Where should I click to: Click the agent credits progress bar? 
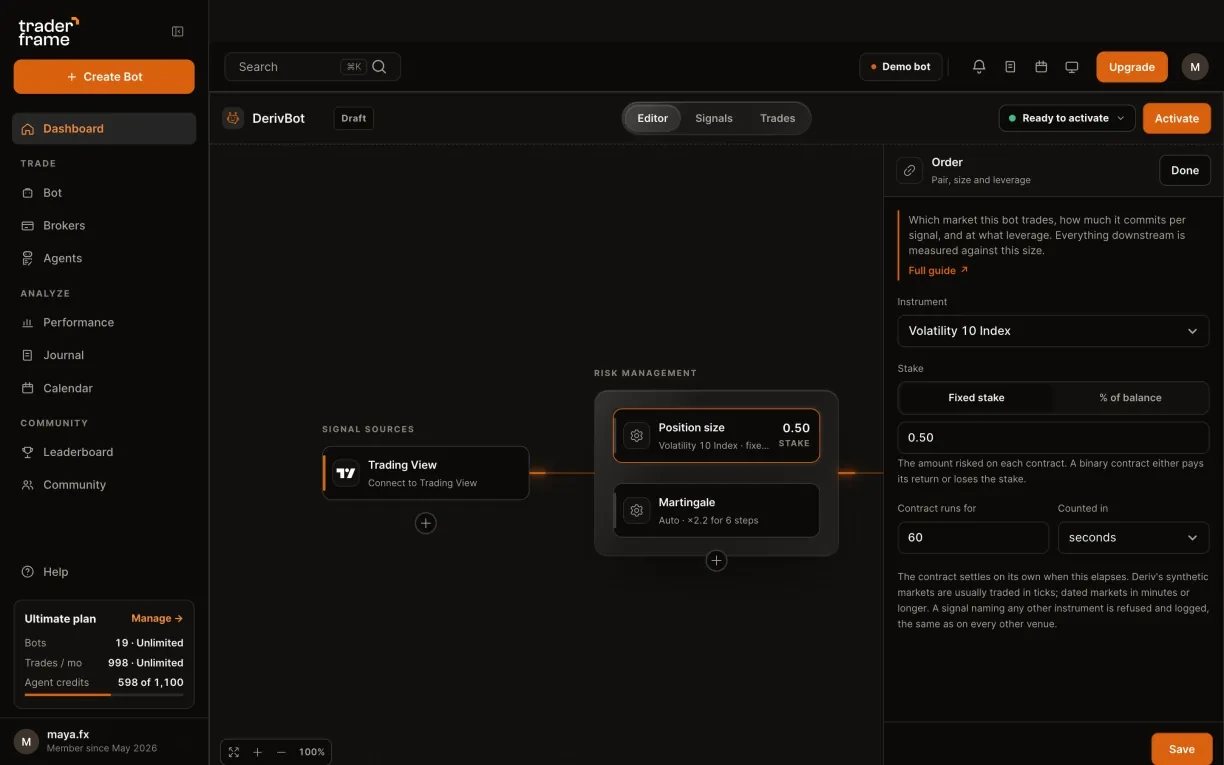pyautogui.click(x=104, y=694)
